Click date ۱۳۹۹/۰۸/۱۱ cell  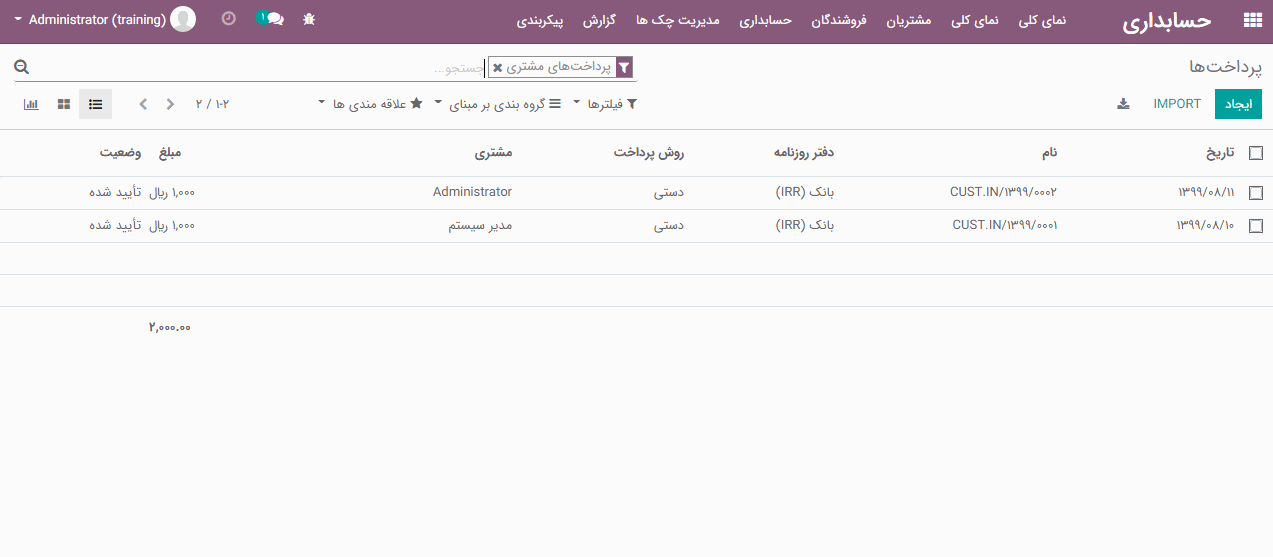click(x=1206, y=192)
